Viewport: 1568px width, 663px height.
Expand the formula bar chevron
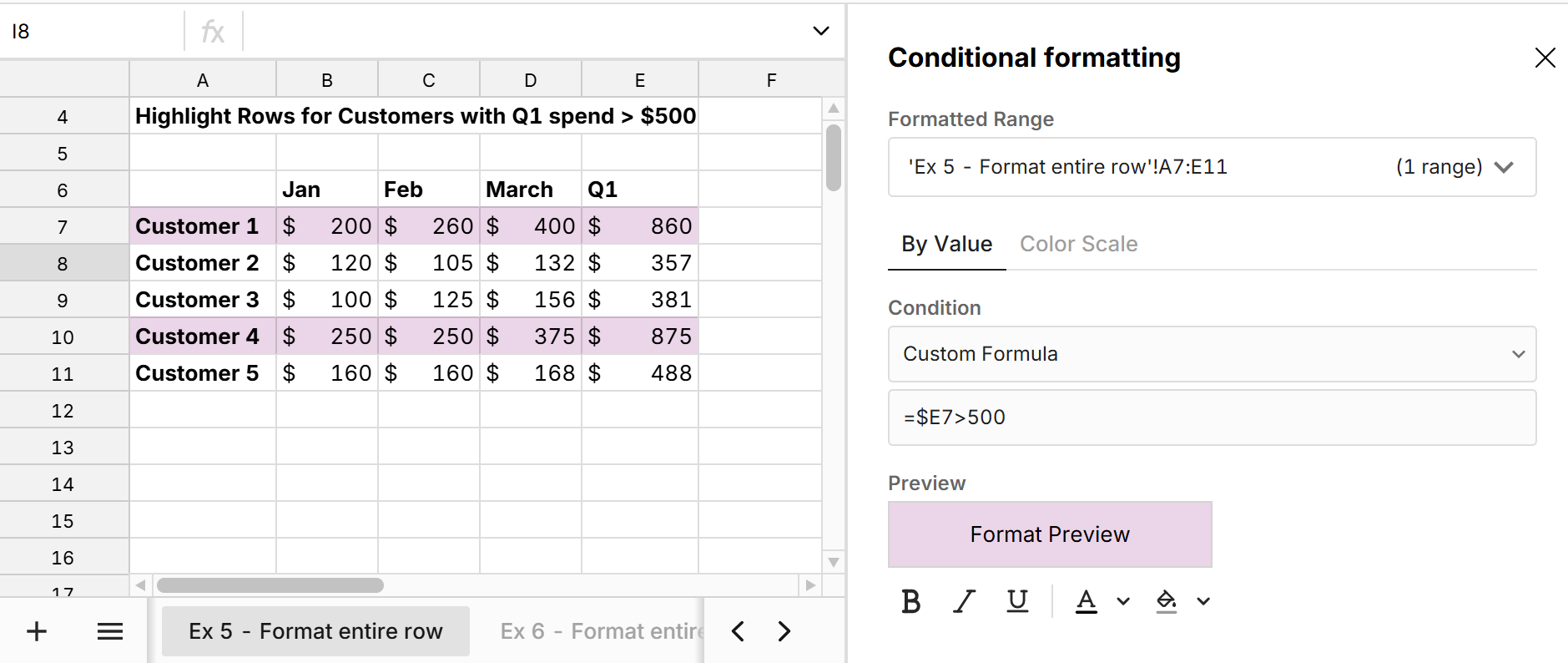(x=820, y=31)
